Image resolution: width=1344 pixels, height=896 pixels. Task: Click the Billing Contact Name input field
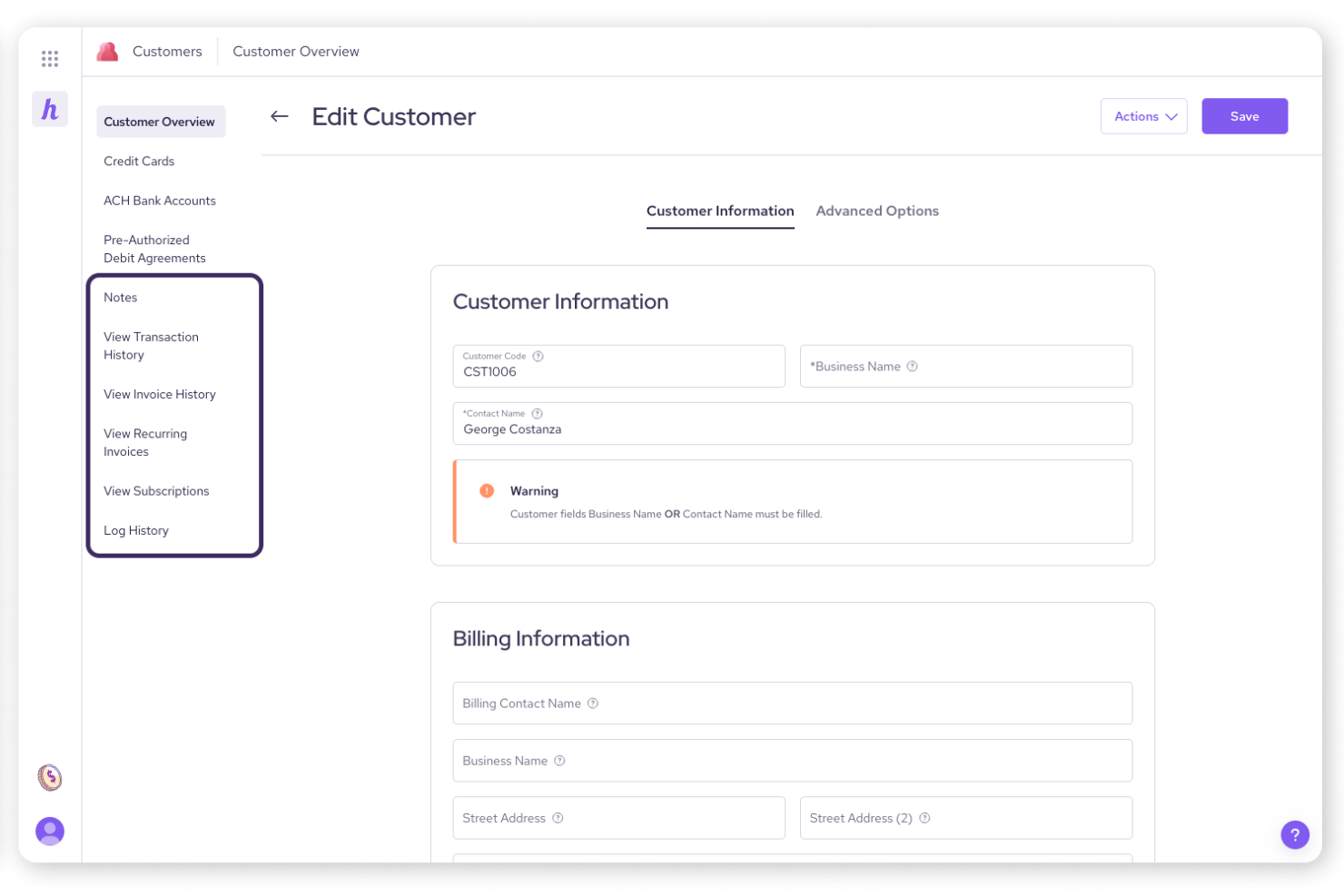click(792, 703)
